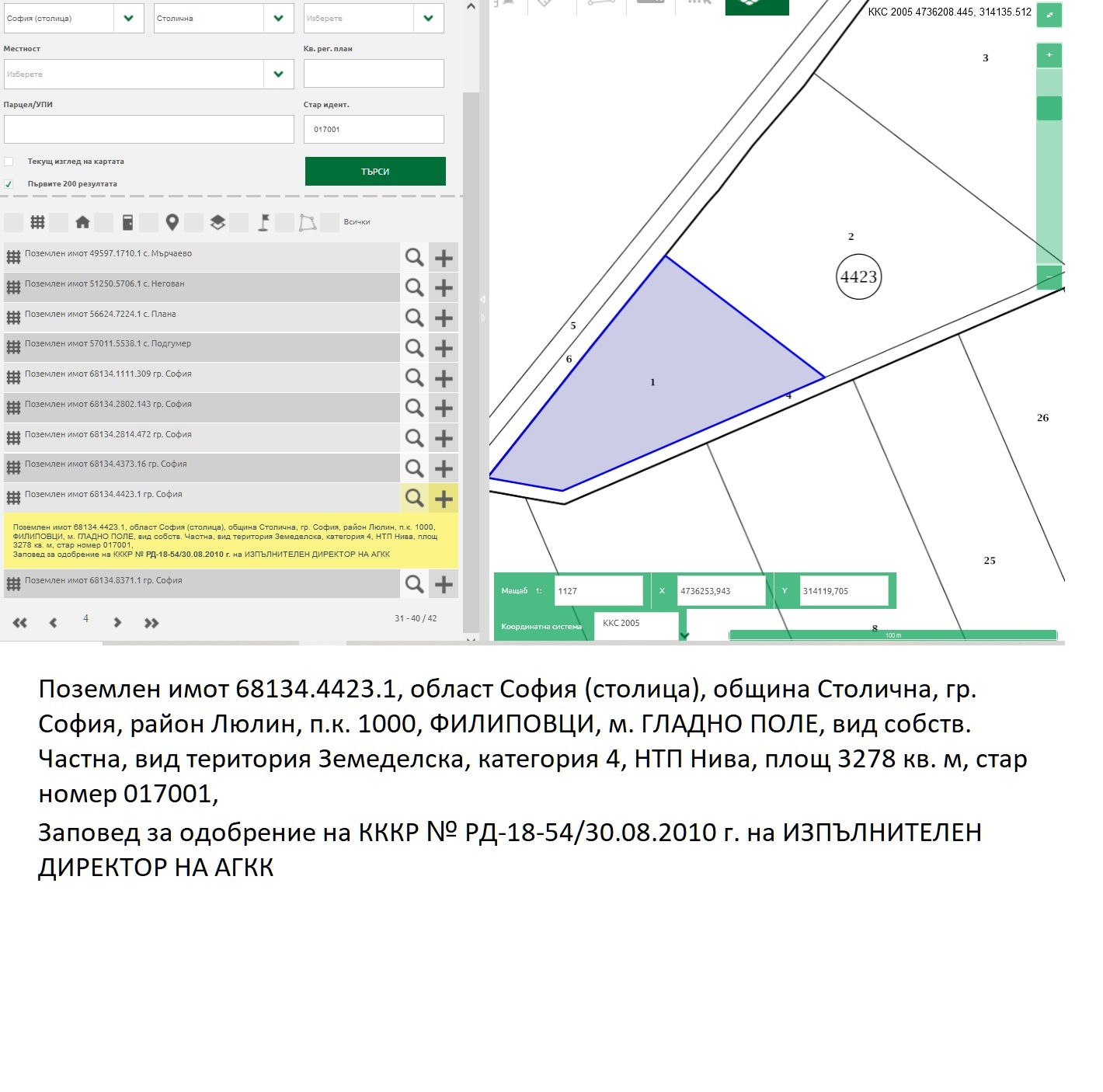1103x1092 pixels.
Task: Click the flag marker filter icon
Action: coord(263,223)
